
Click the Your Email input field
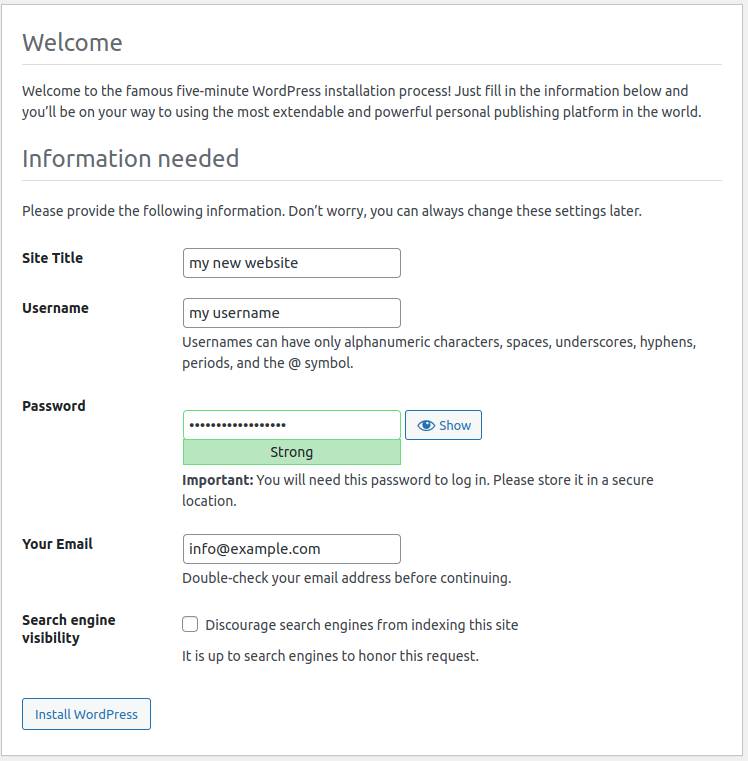point(292,549)
